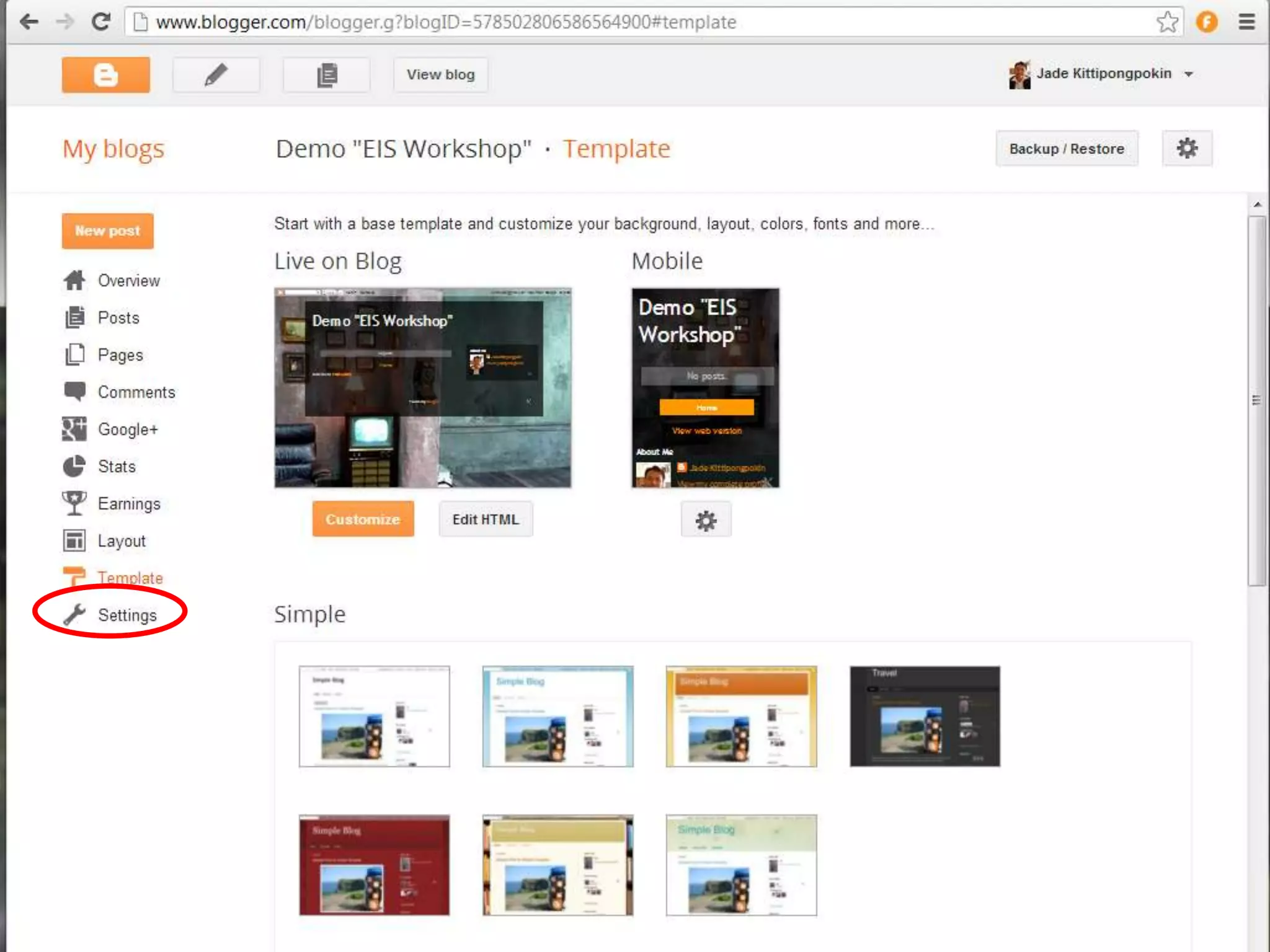Image resolution: width=1270 pixels, height=952 pixels.
Task: Click Backup / Restore button
Action: [1066, 149]
